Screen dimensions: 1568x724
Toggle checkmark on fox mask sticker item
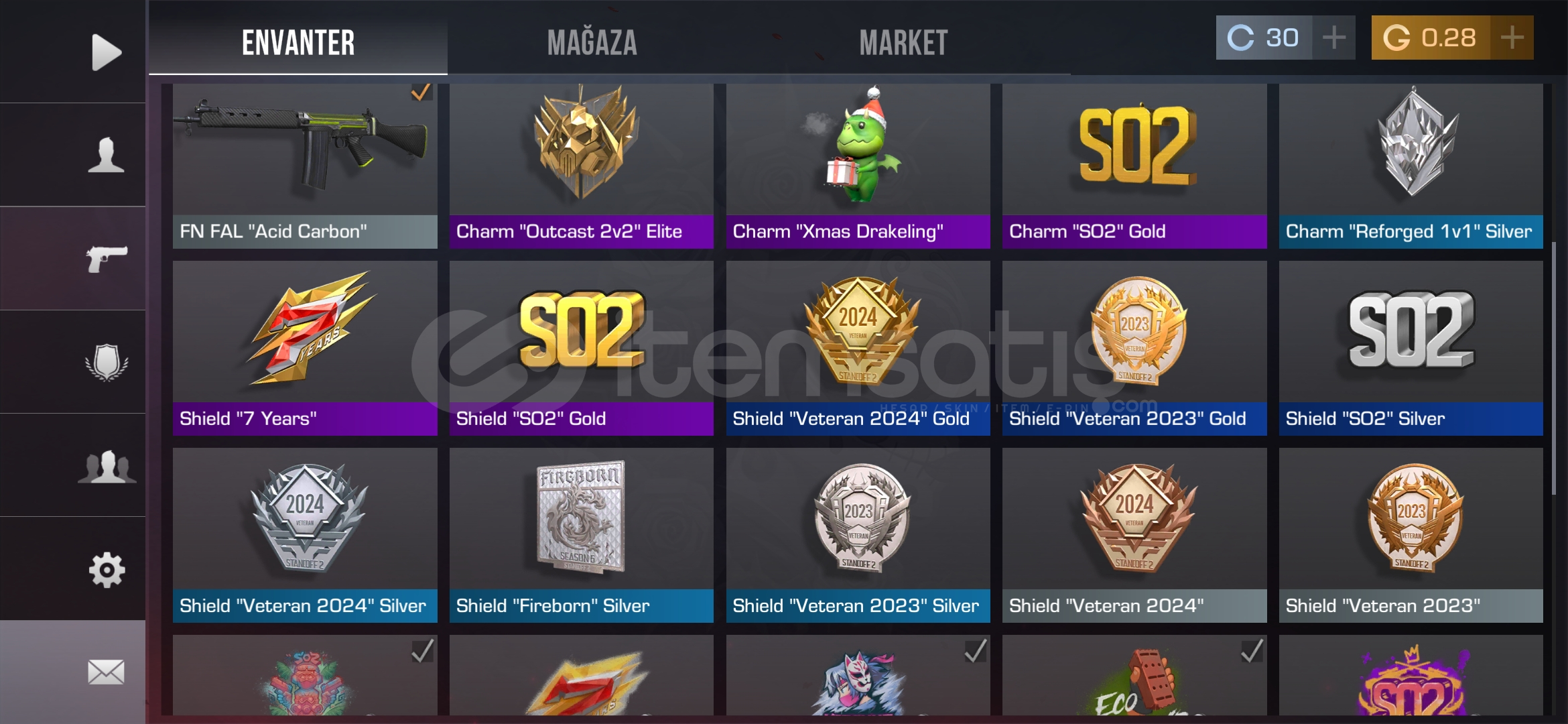pyautogui.click(x=975, y=650)
